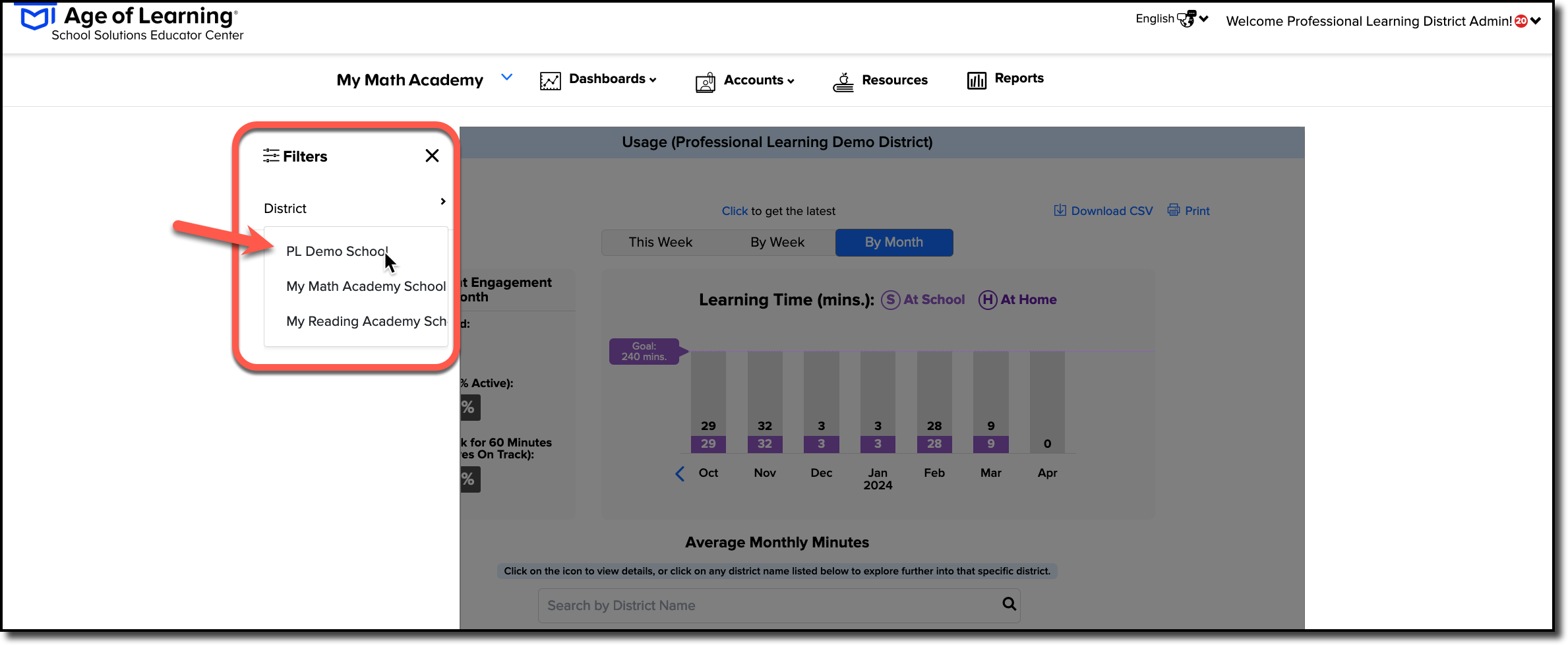This screenshot has width=1568, height=645.
Task: Open the language selector globe icon
Action: (1186, 19)
